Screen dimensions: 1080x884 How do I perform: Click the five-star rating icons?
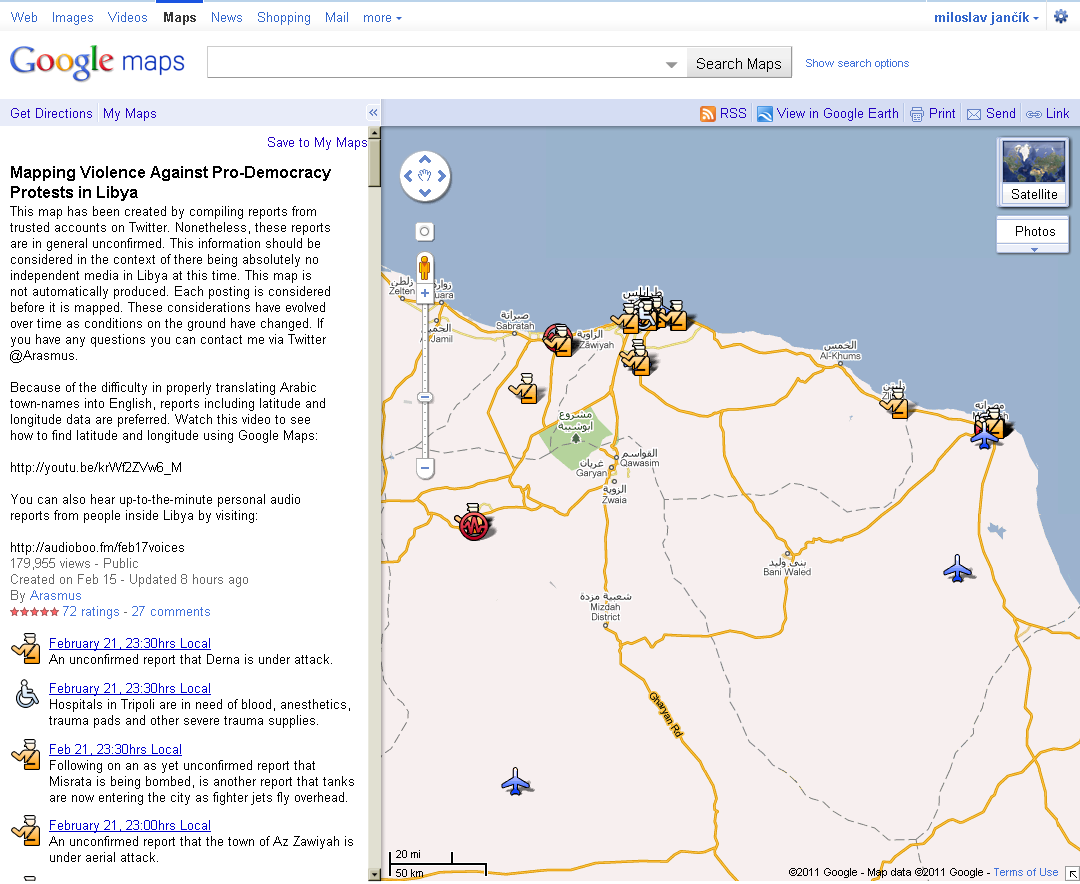(34, 612)
